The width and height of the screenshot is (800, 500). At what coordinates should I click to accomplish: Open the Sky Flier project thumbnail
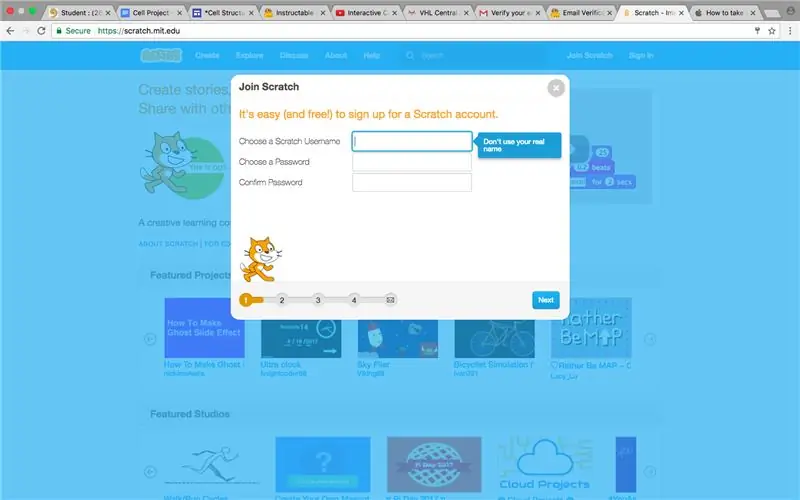397,339
